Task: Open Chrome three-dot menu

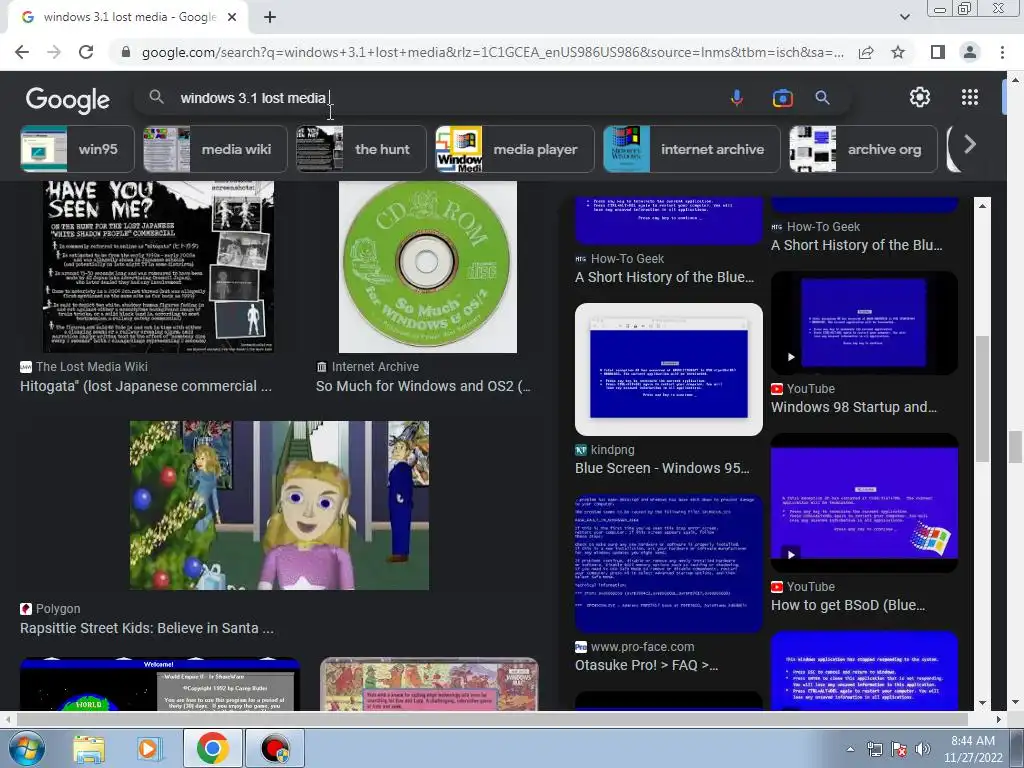Action: coord(1002,52)
